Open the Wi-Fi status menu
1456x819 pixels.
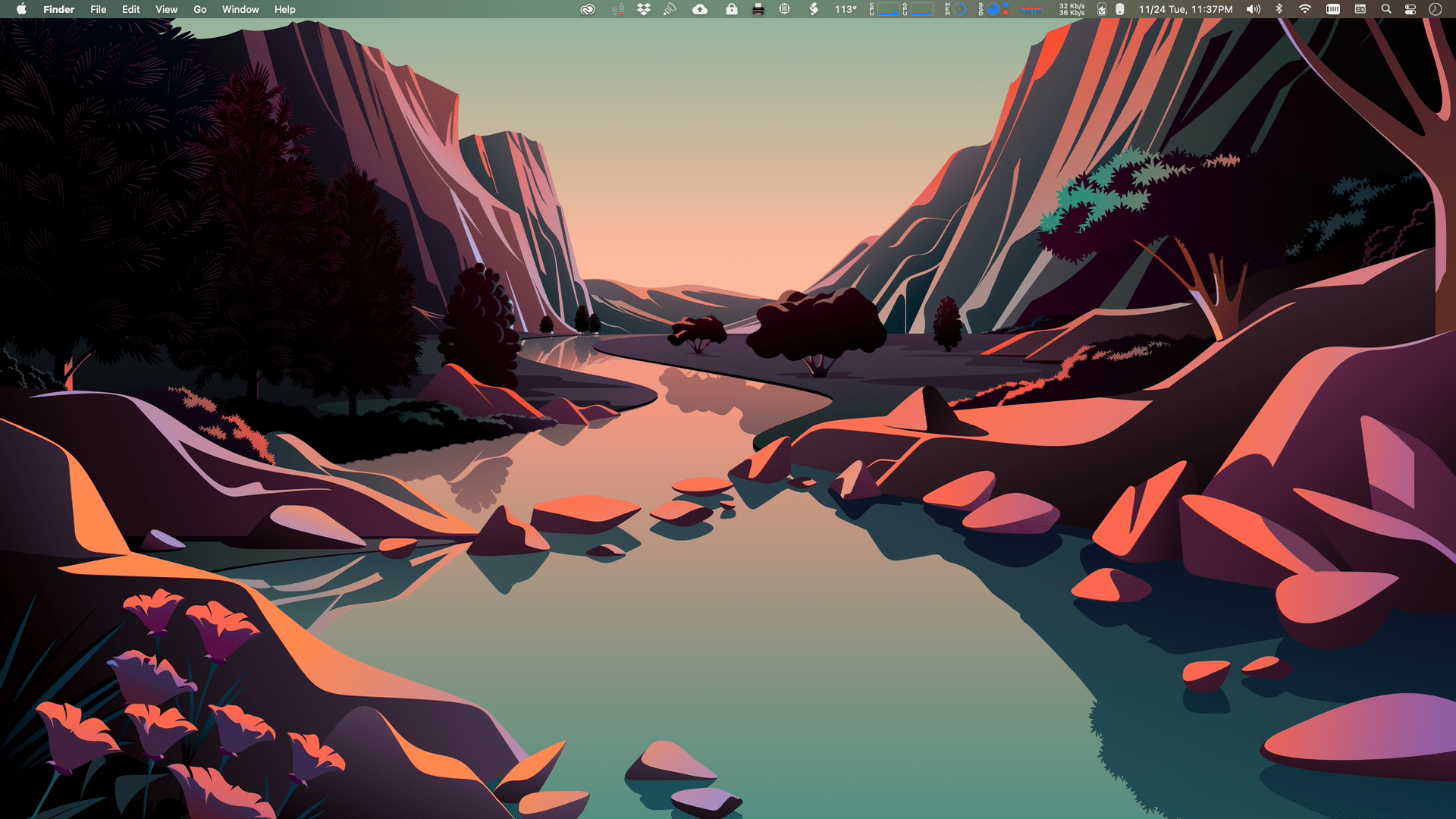coord(1305,9)
